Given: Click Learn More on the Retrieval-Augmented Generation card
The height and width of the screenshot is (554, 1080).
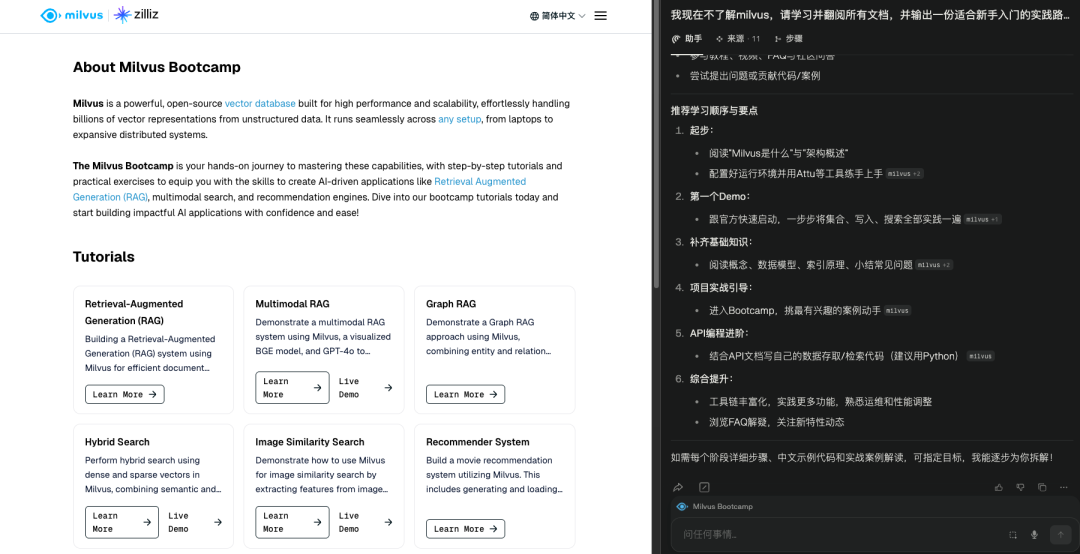Looking at the screenshot, I should [x=125, y=394].
